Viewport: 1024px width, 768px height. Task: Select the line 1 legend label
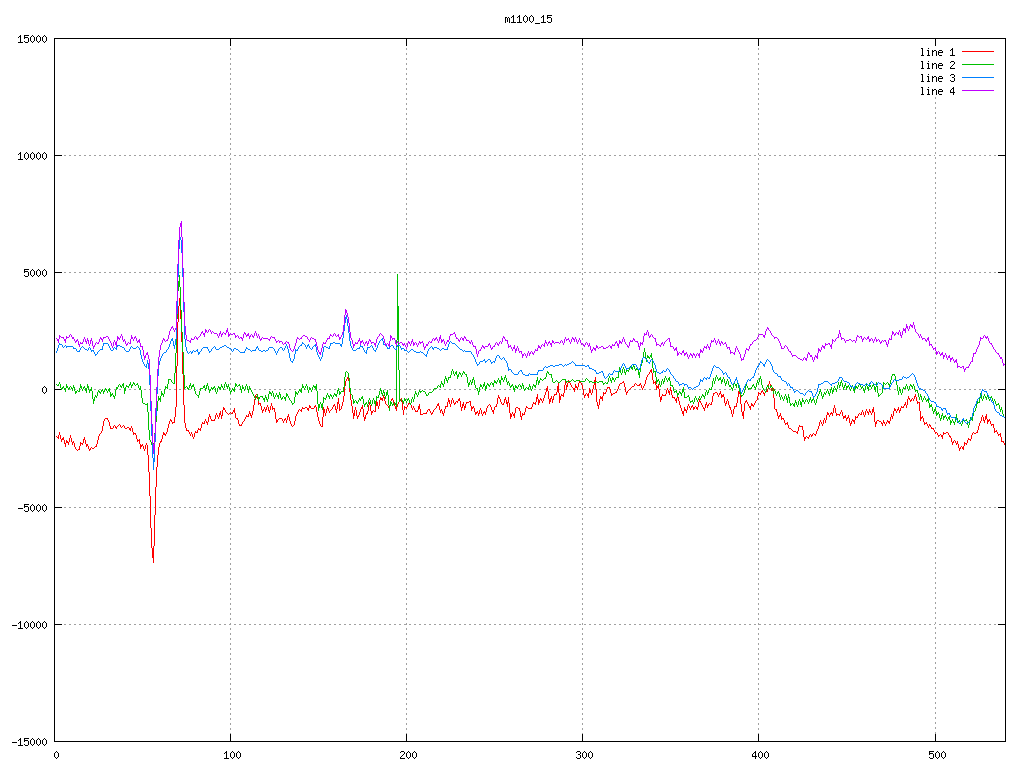point(937,52)
